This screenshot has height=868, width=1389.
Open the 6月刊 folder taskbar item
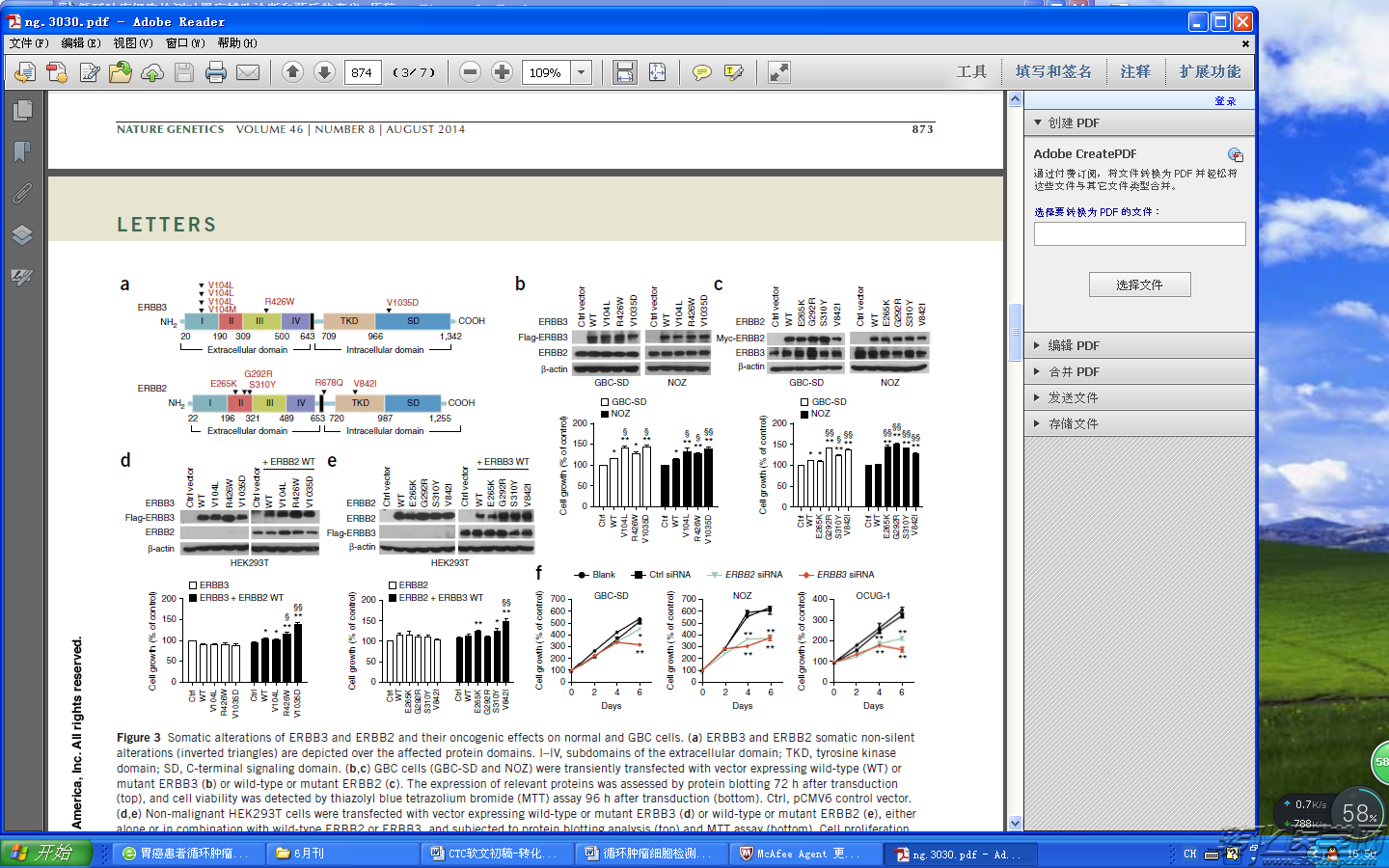click(342, 854)
